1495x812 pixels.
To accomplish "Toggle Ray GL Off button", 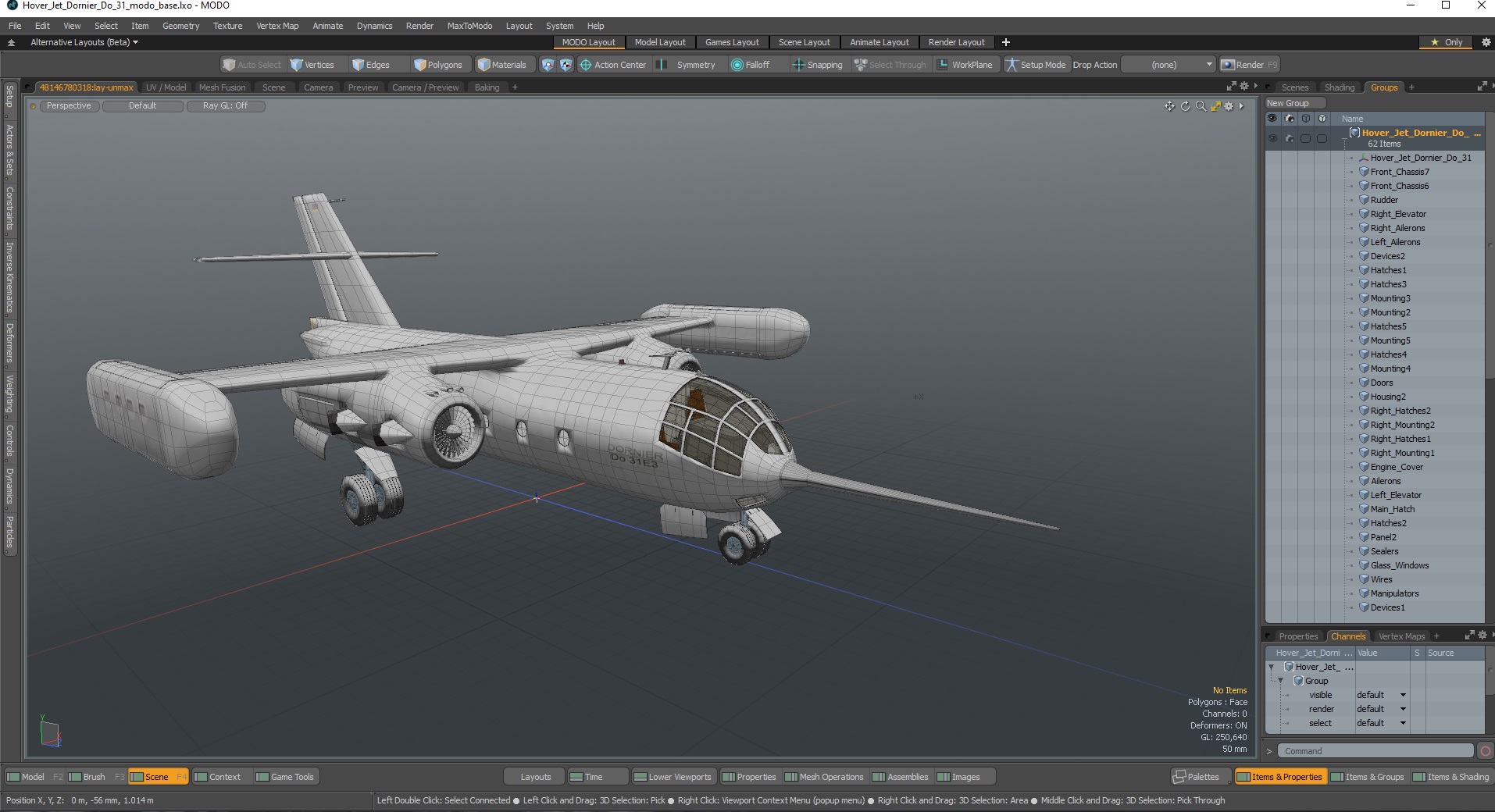I will (x=225, y=106).
